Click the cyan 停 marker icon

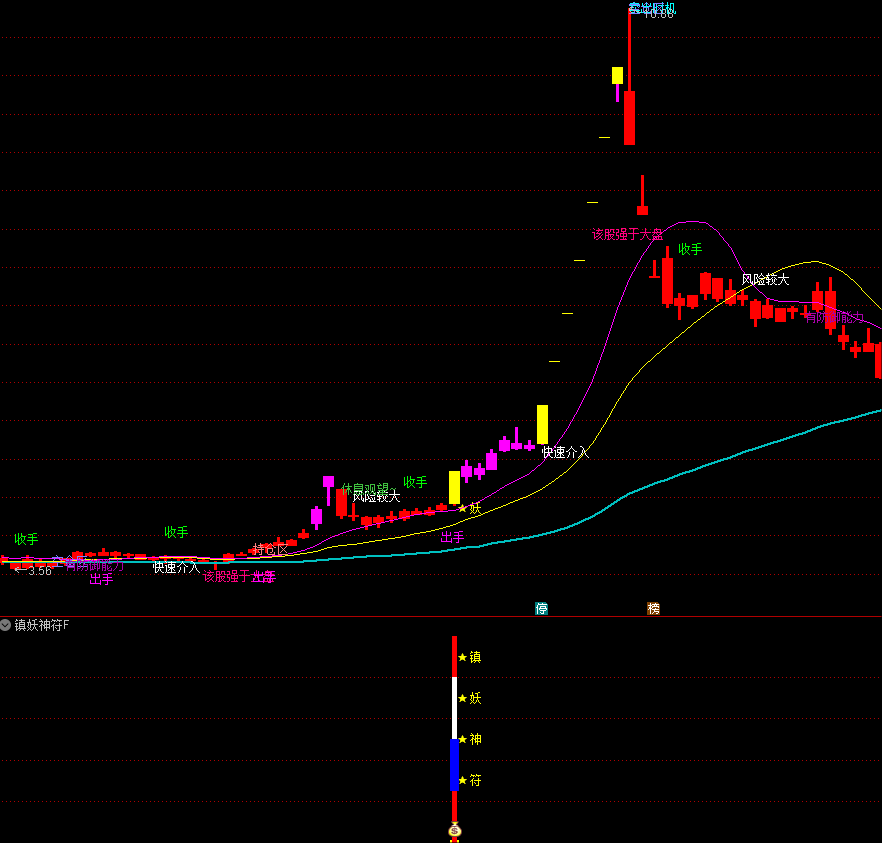tap(541, 608)
